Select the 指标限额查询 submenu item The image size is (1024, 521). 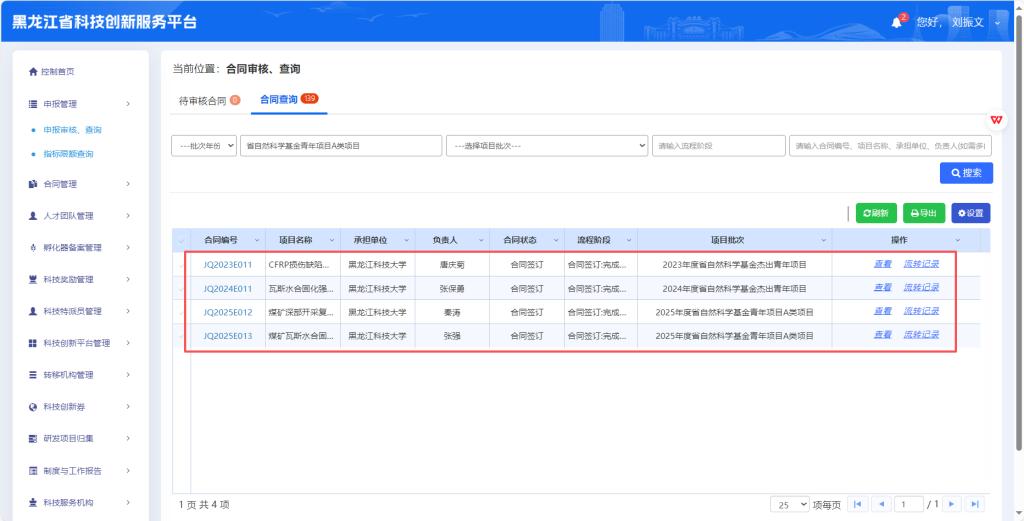[68, 154]
